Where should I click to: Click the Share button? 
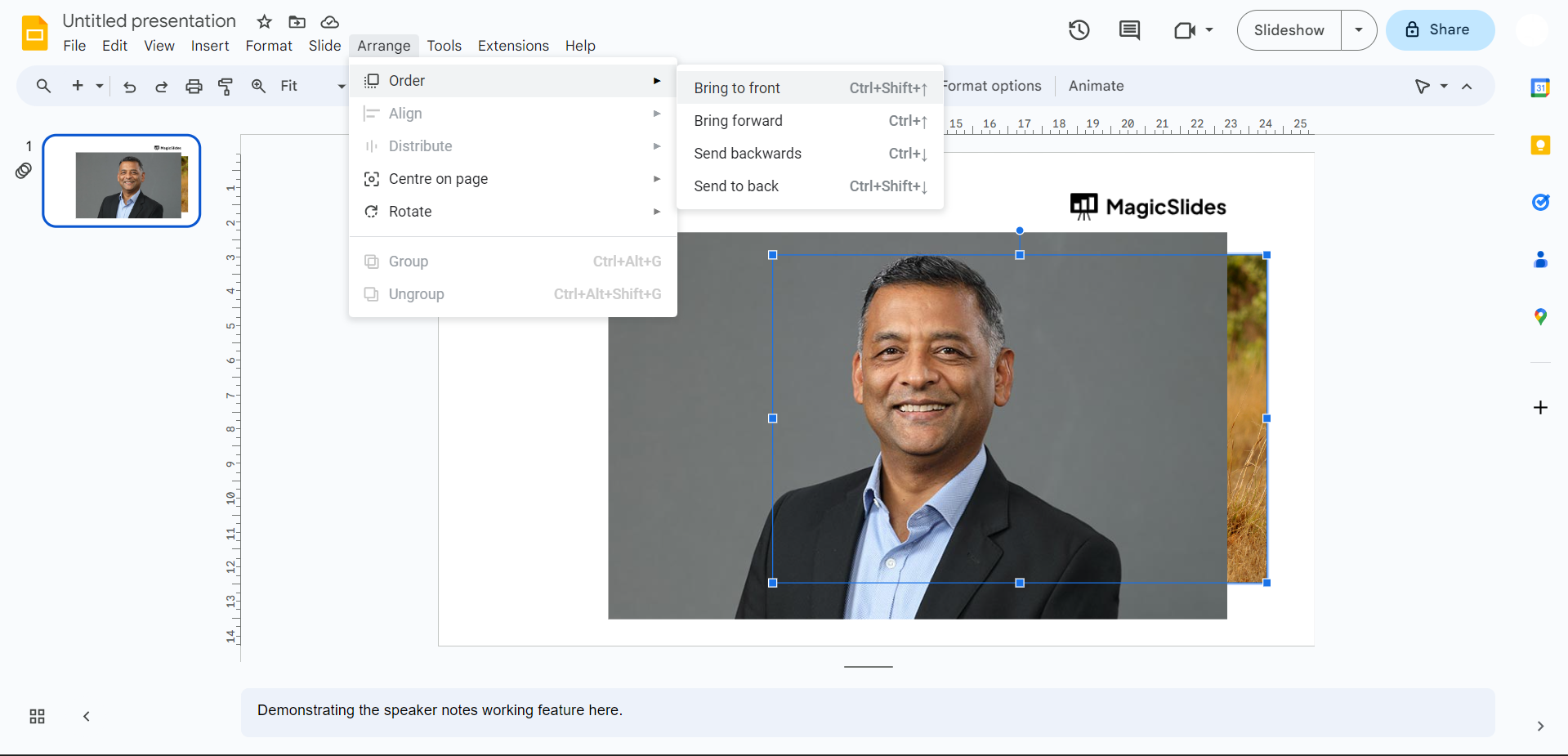tap(1440, 30)
